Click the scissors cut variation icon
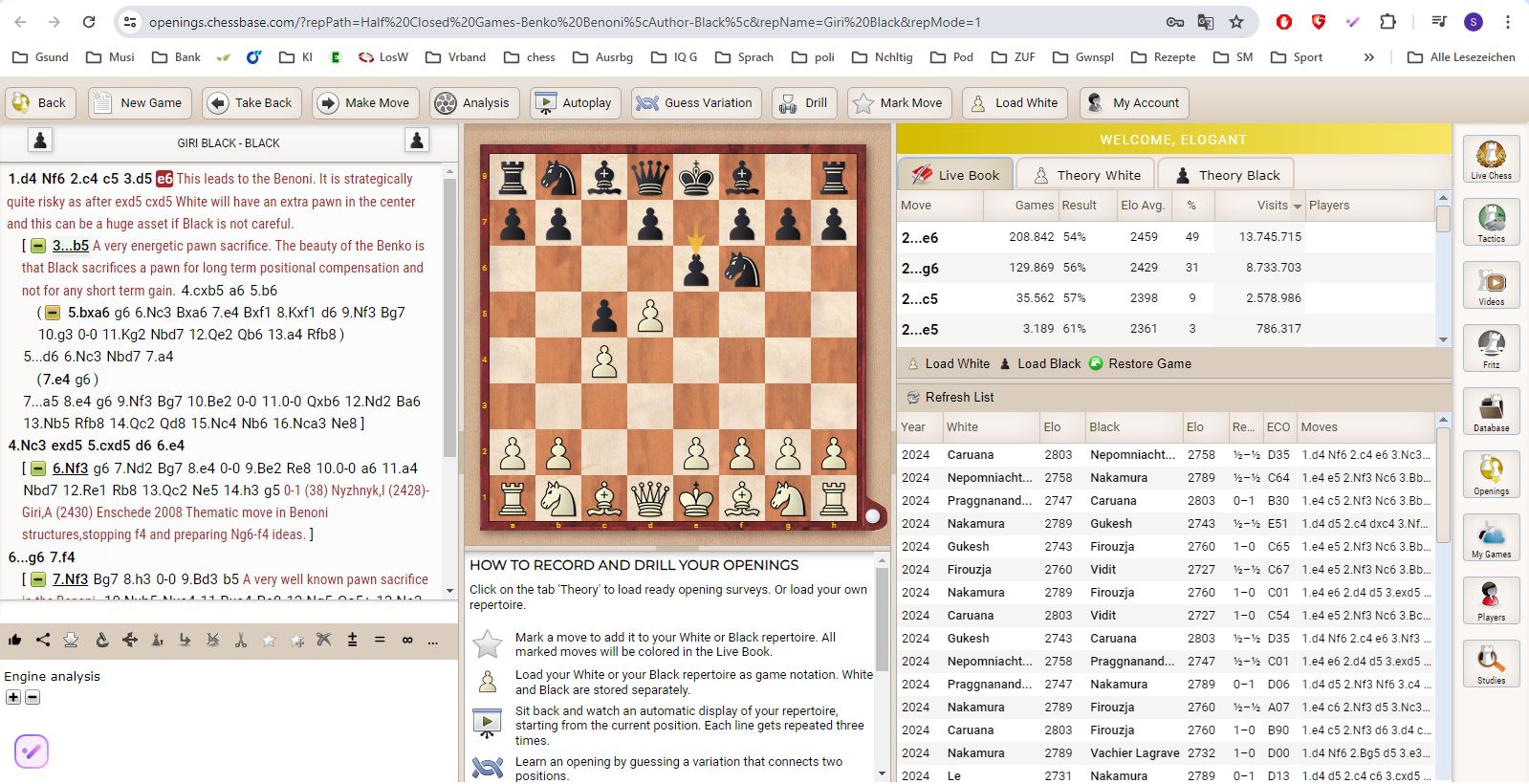This screenshot has width=1529, height=784. [x=241, y=640]
